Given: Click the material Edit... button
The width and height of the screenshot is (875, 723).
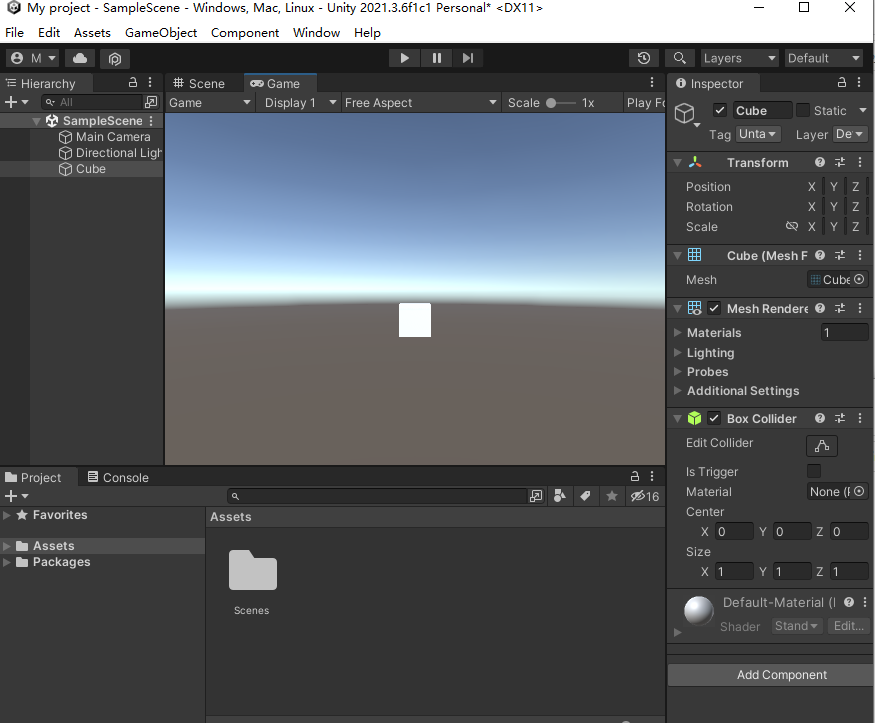Looking at the screenshot, I should point(848,626).
